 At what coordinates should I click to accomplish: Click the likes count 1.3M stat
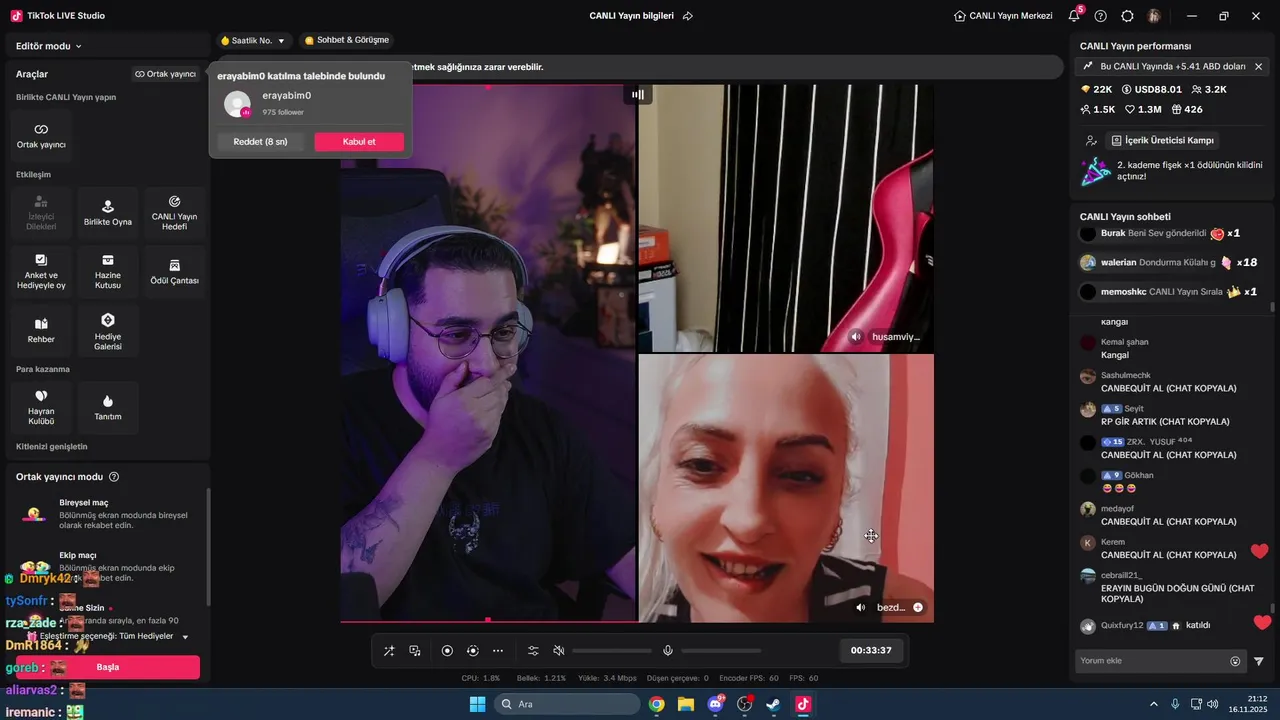click(x=1143, y=109)
